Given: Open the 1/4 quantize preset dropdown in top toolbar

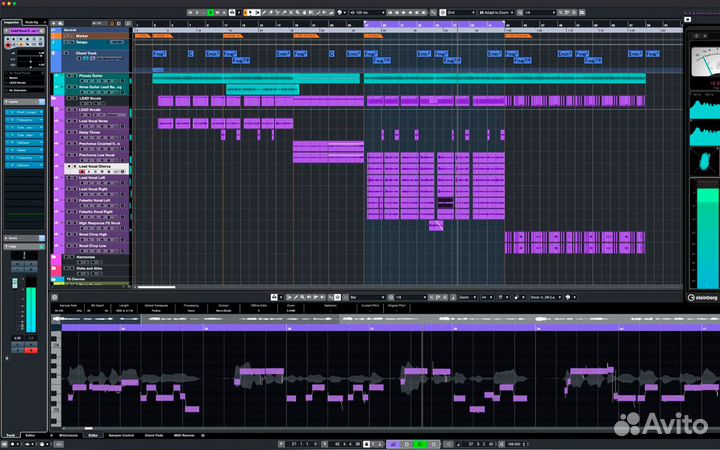Looking at the screenshot, I should pos(540,13).
